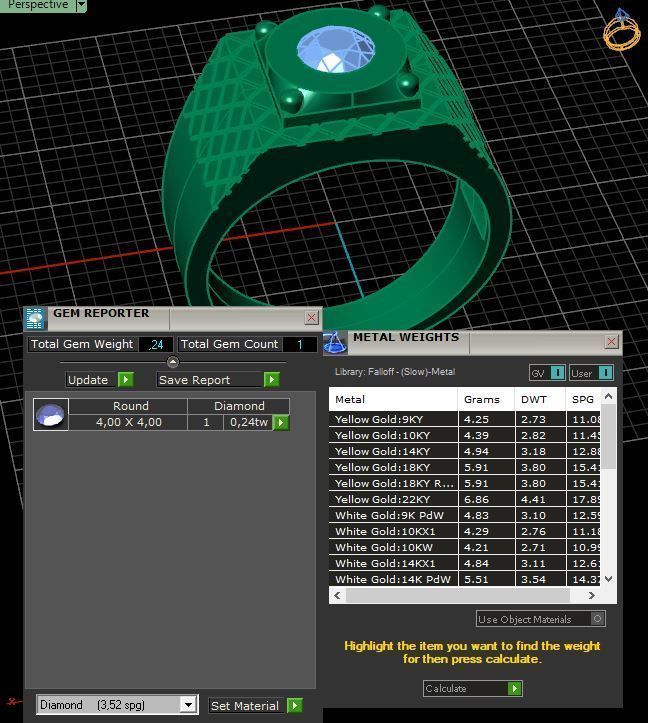Select the Yellow Gold:18KY row
Viewport: 648px width, 723px height.
pyautogui.click(x=464, y=468)
